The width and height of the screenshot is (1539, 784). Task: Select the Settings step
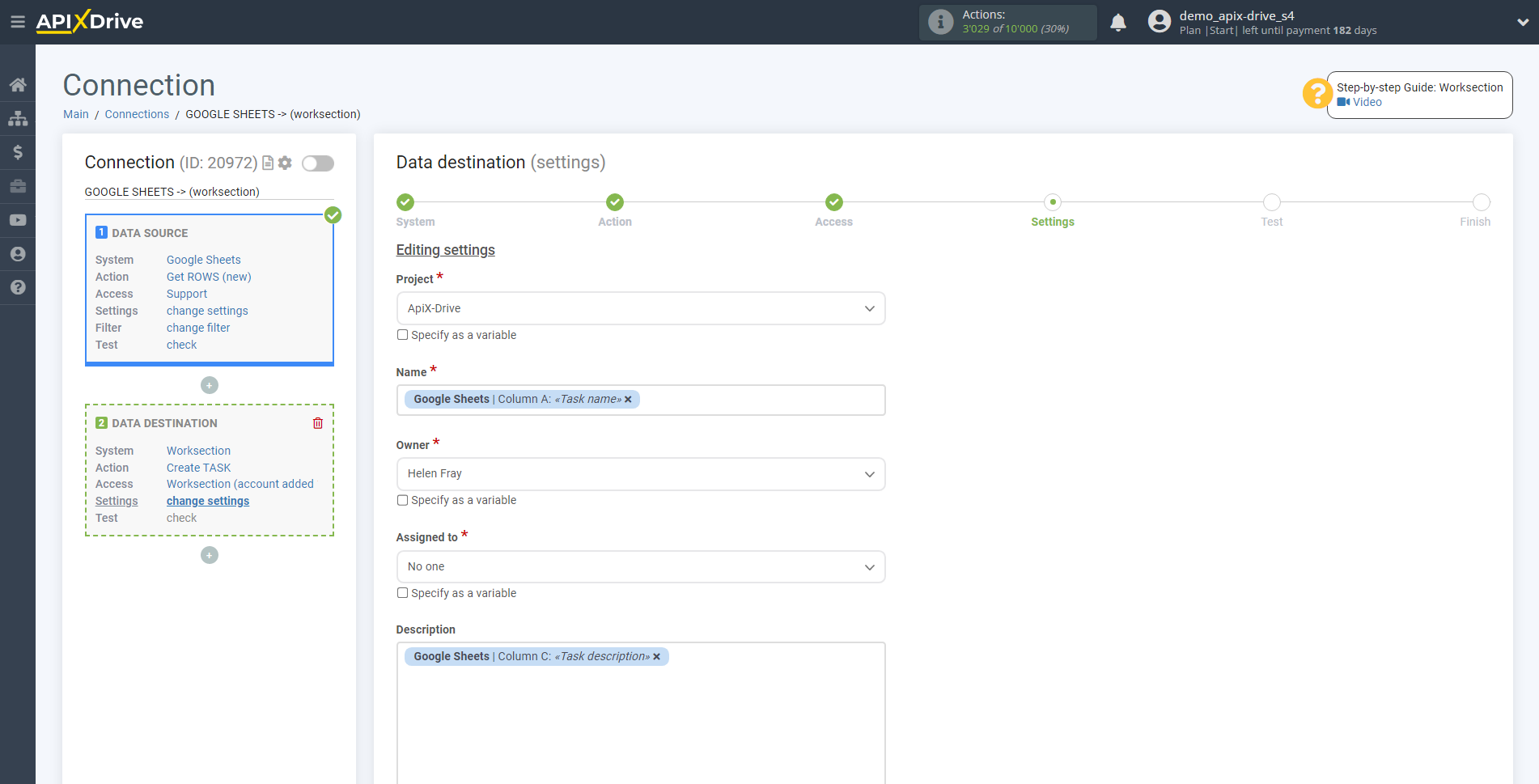1053,202
